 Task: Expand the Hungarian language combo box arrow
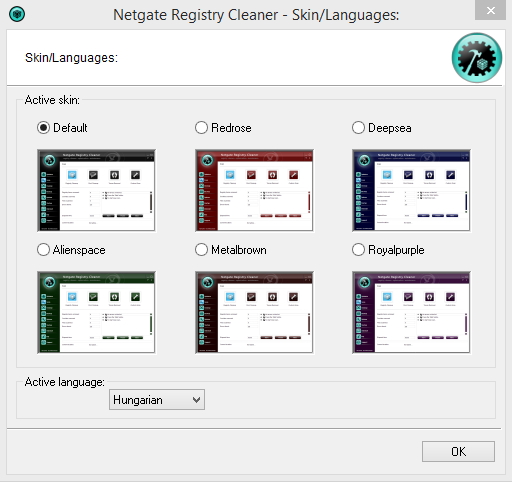(x=196, y=400)
